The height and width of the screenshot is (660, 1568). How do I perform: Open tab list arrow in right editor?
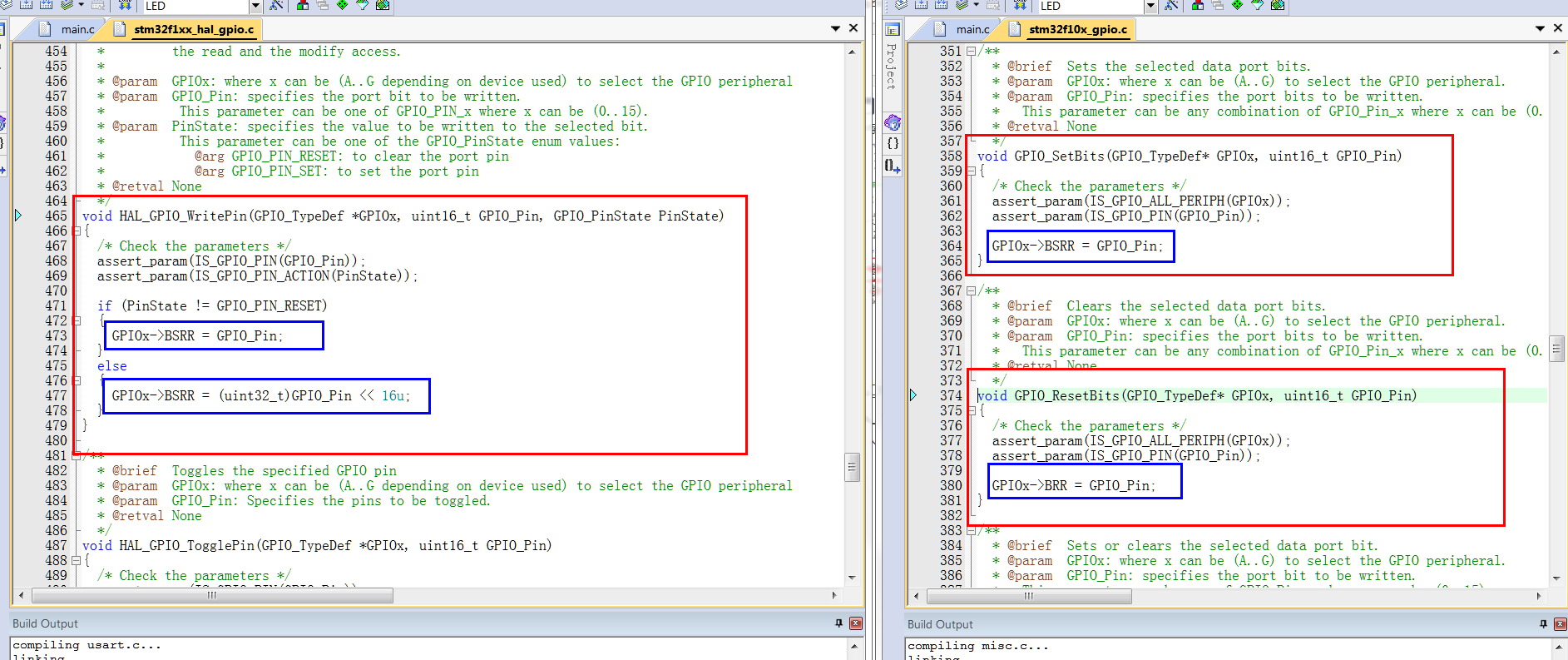click(x=1540, y=28)
